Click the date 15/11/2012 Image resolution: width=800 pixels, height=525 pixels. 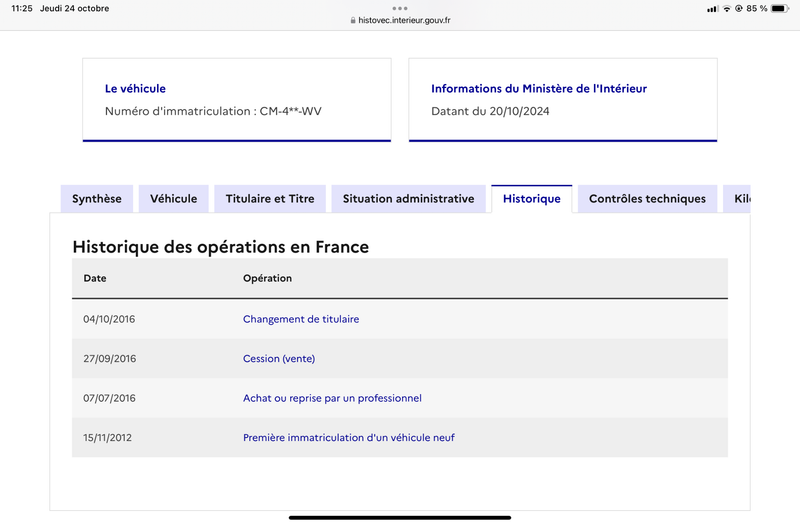(107, 438)
